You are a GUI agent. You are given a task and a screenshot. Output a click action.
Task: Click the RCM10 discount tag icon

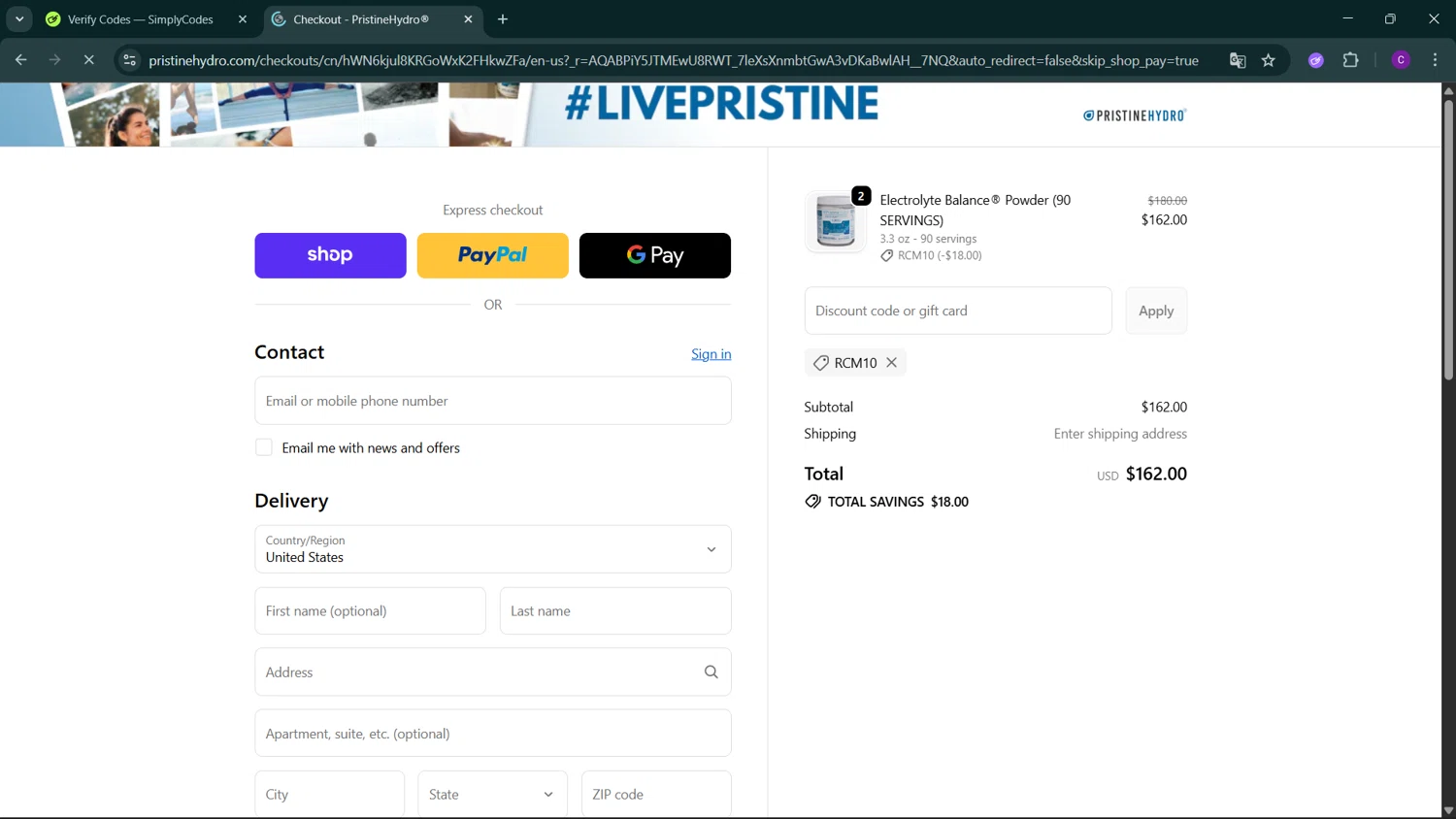coord(821,363)
